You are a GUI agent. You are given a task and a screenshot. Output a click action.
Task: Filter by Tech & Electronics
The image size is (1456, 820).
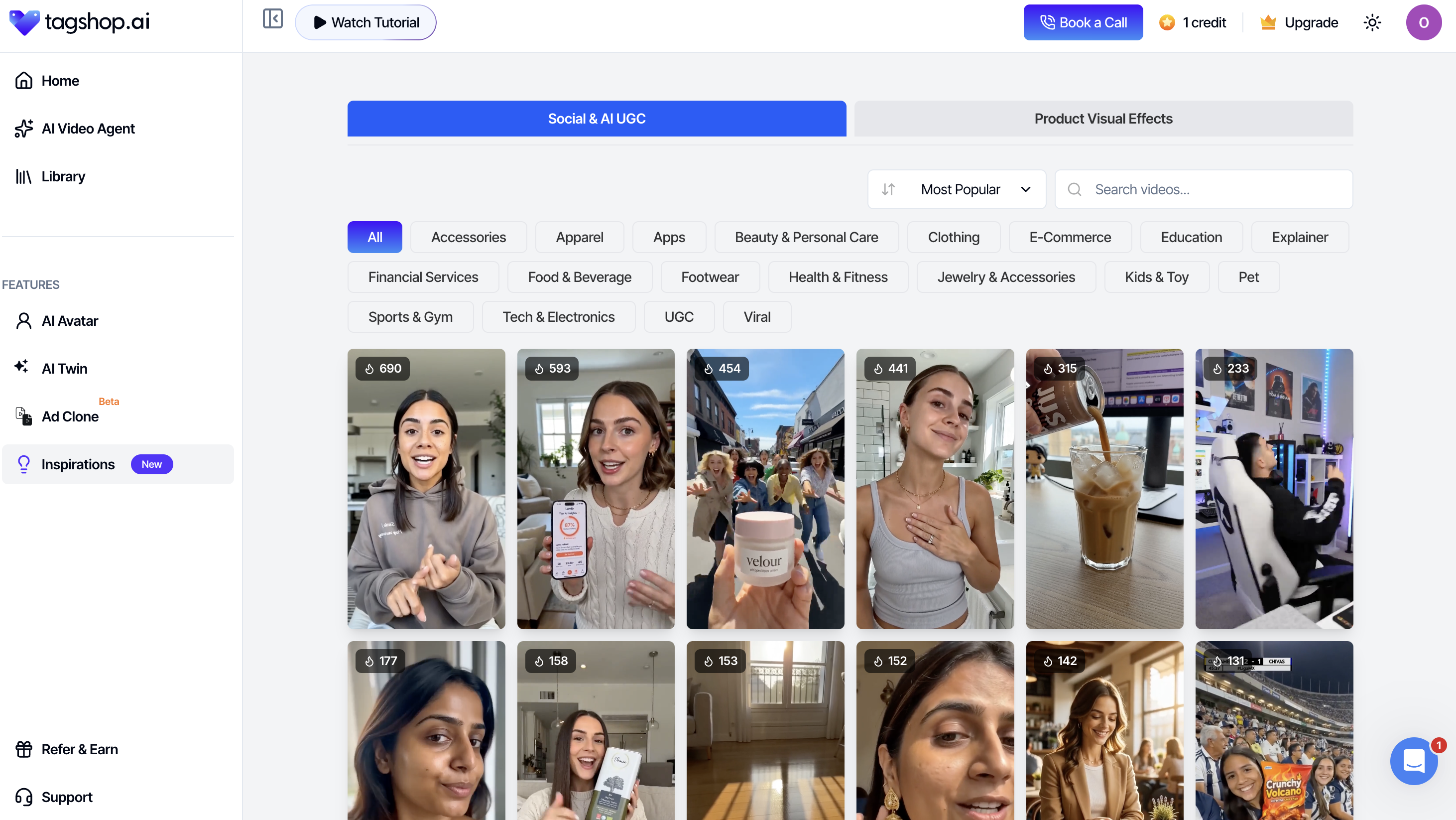pyautogui.click(x=558, y=317)
